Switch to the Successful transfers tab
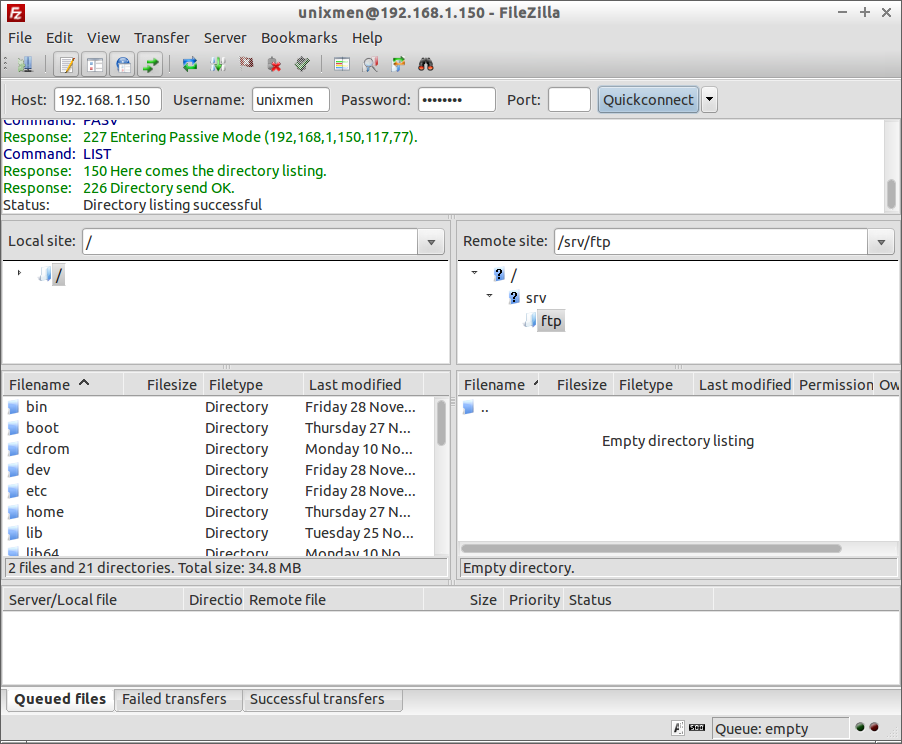Viewport: 902px width, 744px height. click(323, 699)
